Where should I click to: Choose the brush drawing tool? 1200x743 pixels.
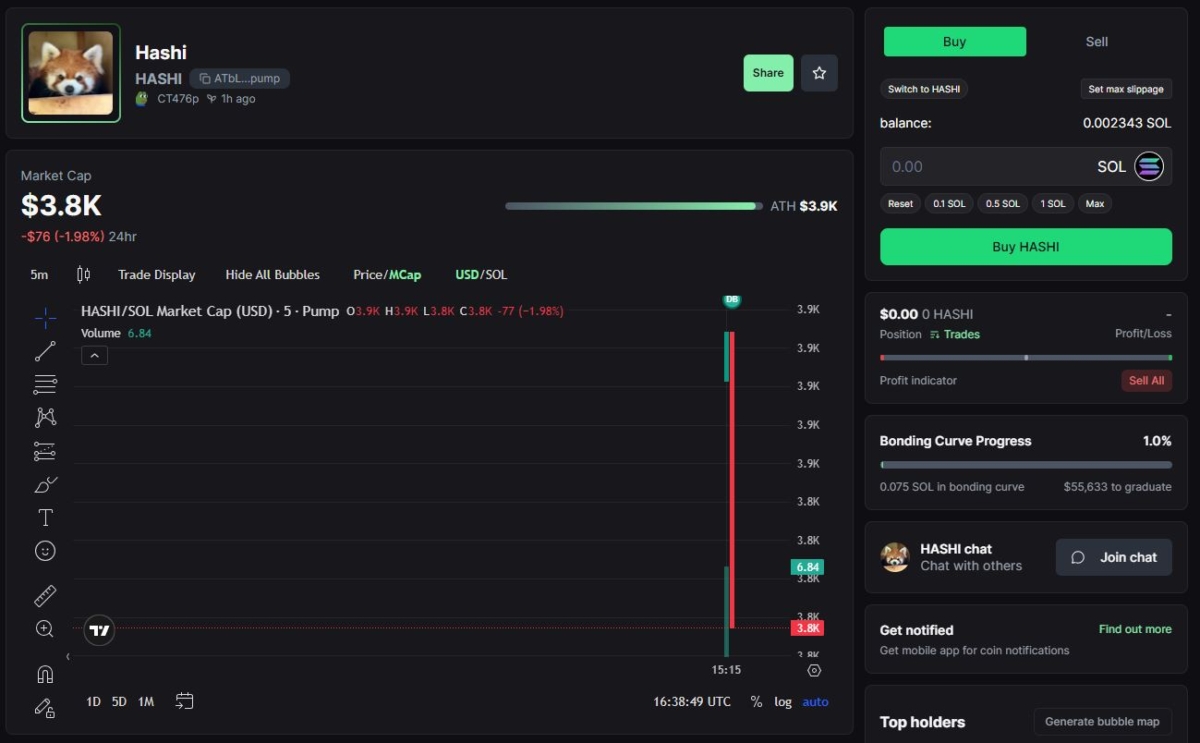tap(45, 485)
